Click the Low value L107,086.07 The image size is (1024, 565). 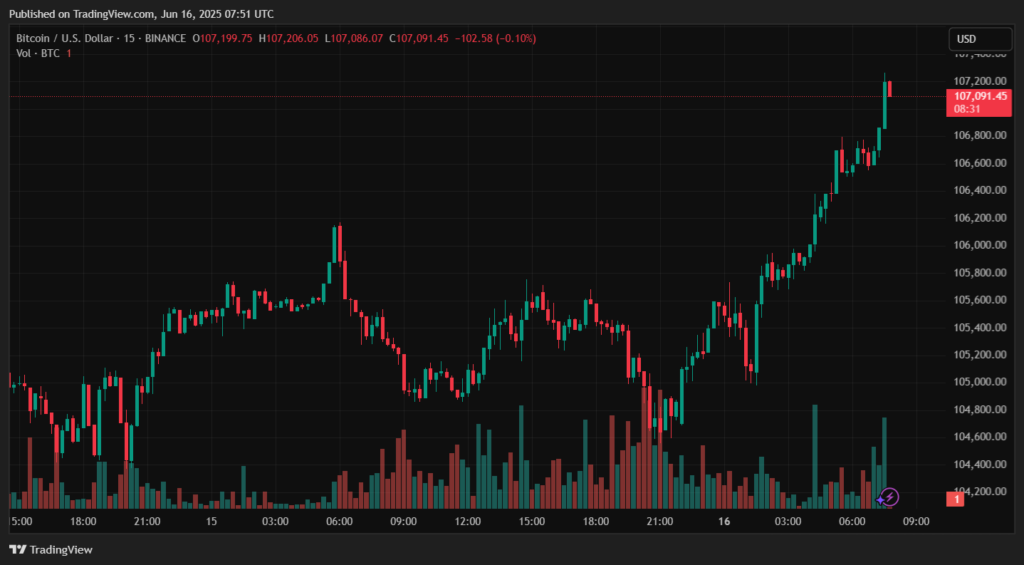point(353,38)
